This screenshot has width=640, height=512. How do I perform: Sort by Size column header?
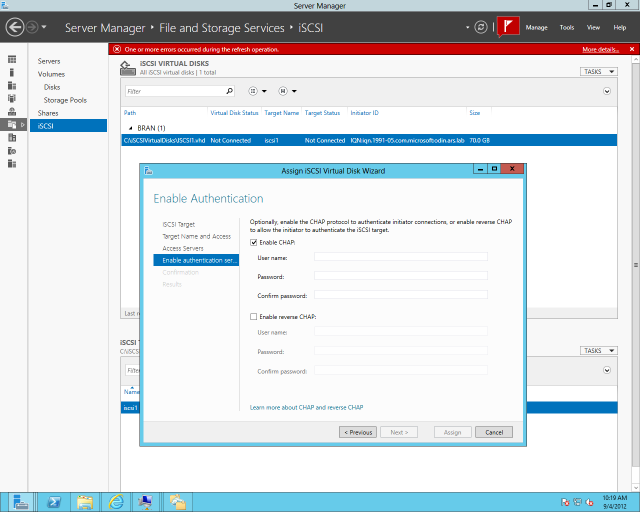click(x=474, y=113)
